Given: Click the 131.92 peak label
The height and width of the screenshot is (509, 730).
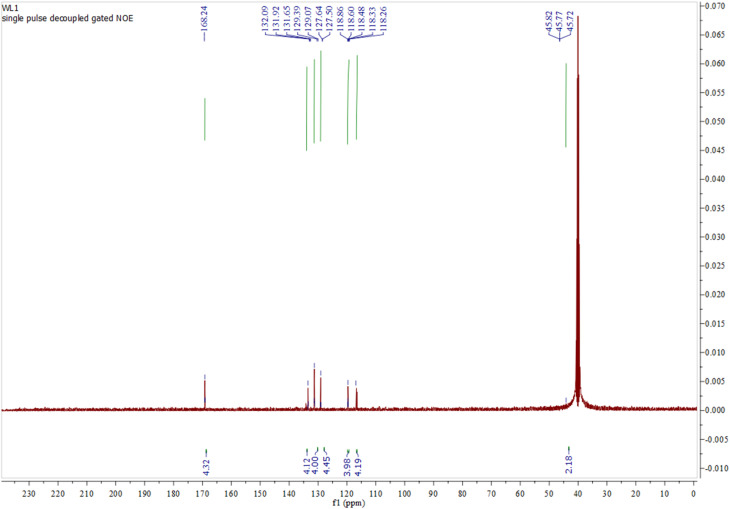Looking at the screenshot, I should [276, 18].
